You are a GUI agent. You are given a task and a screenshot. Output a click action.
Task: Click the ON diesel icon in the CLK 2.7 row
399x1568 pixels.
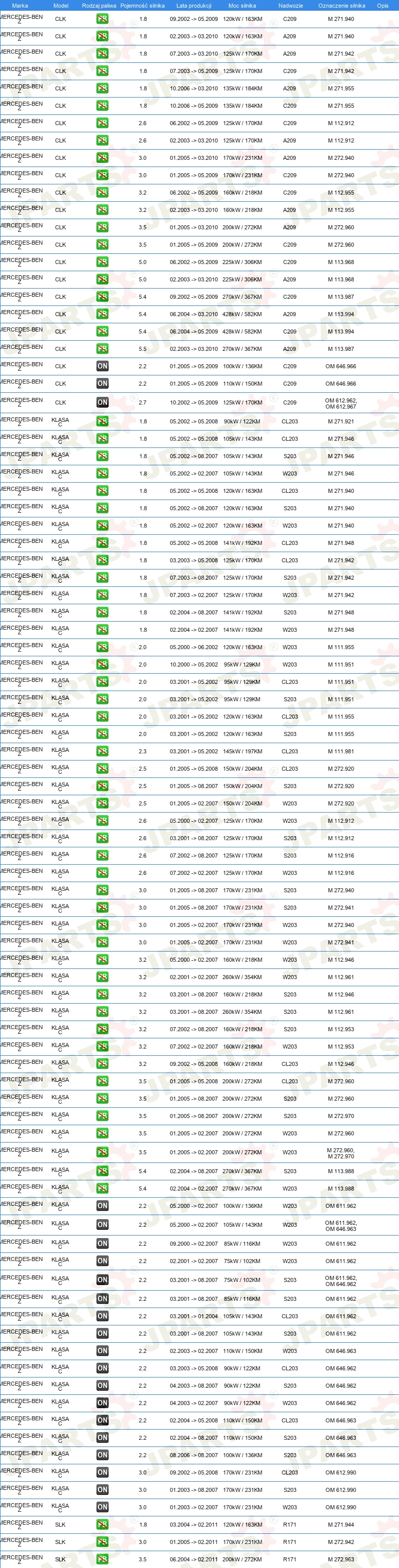pos(102,402)
